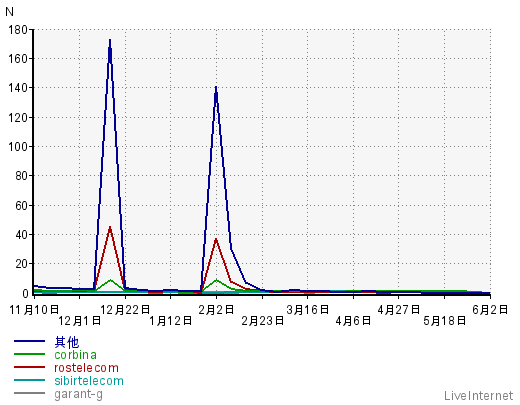Click the 3月16日 x-axis date label
The height and width of the screenshot is (405, 520).
coord(307,310)
